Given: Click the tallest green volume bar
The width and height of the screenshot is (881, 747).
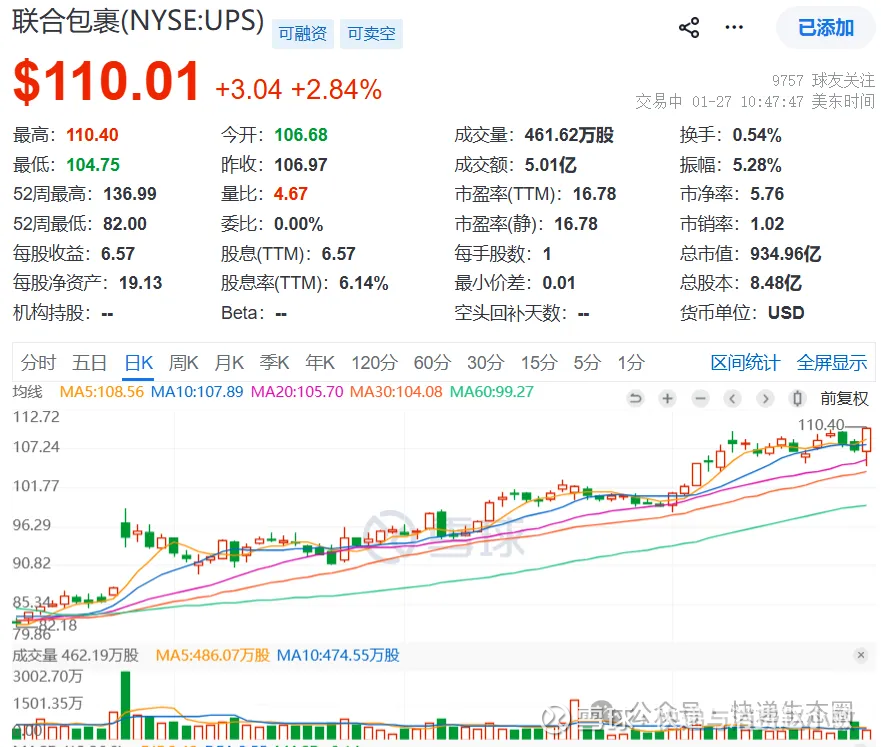Looking at the screenshot, I should (x=125, y=705).
